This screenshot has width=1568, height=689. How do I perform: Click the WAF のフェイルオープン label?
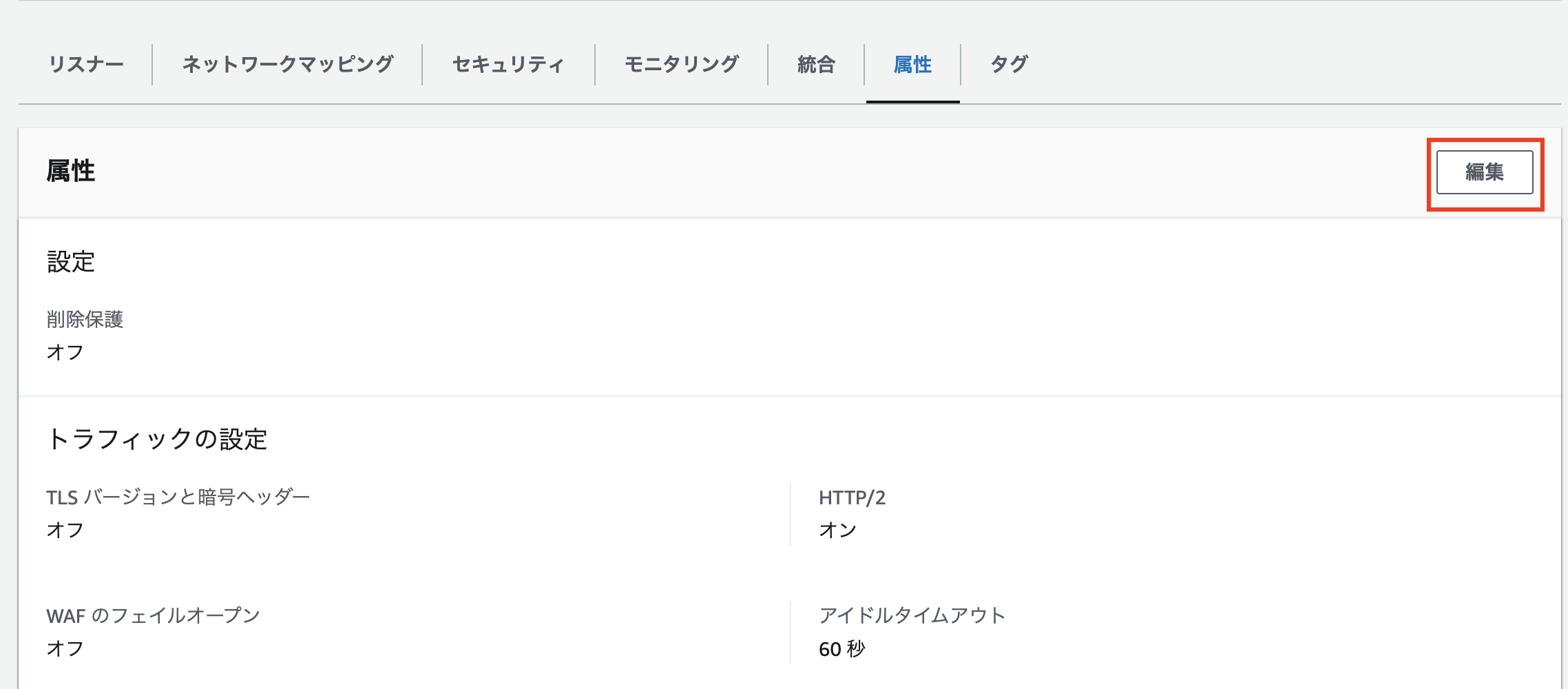pos(153,616)
